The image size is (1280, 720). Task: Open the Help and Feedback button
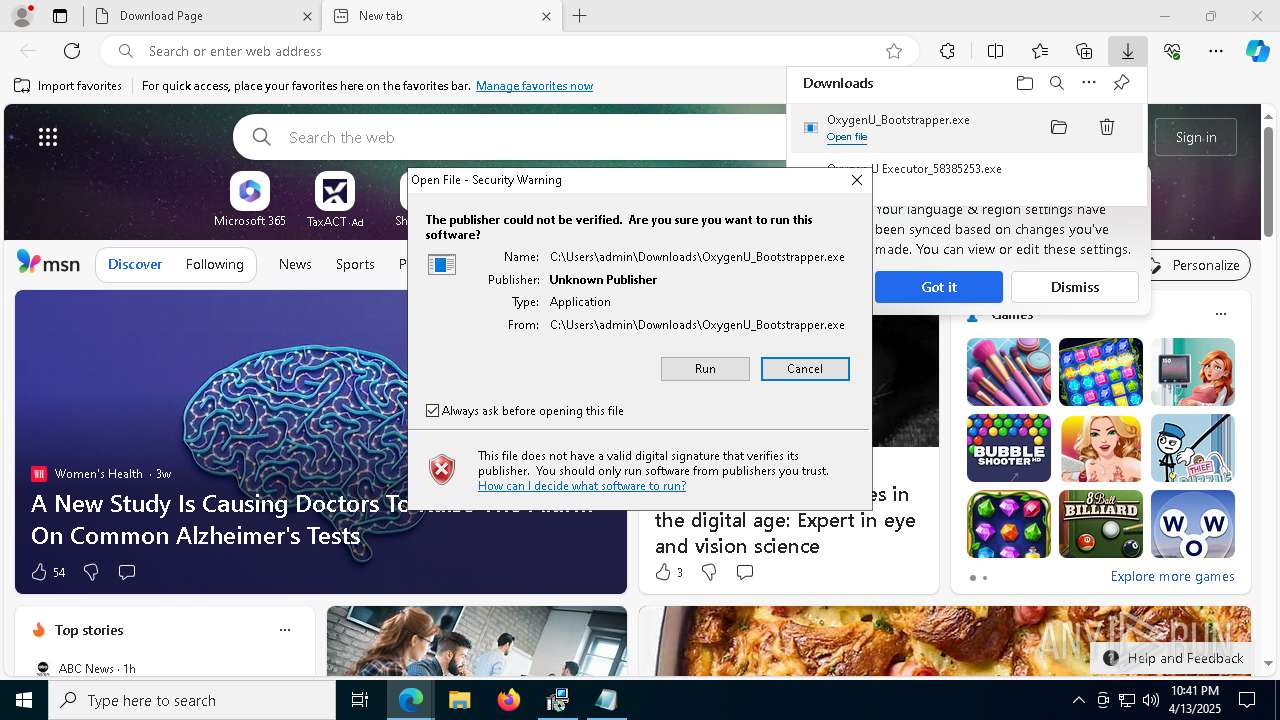1175,658
